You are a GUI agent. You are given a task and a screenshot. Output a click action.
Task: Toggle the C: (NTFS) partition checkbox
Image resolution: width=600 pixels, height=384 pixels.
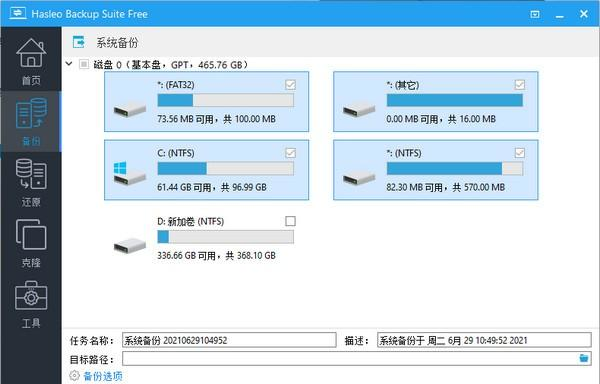pyautogui.click(x=290, y=153)
